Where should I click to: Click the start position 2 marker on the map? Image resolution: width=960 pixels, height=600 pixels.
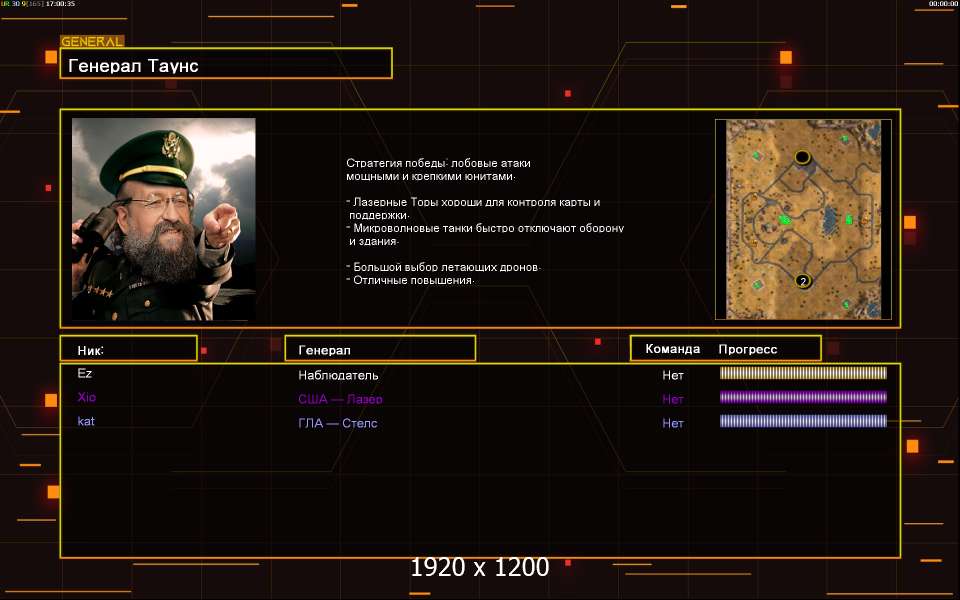[803, 281]
